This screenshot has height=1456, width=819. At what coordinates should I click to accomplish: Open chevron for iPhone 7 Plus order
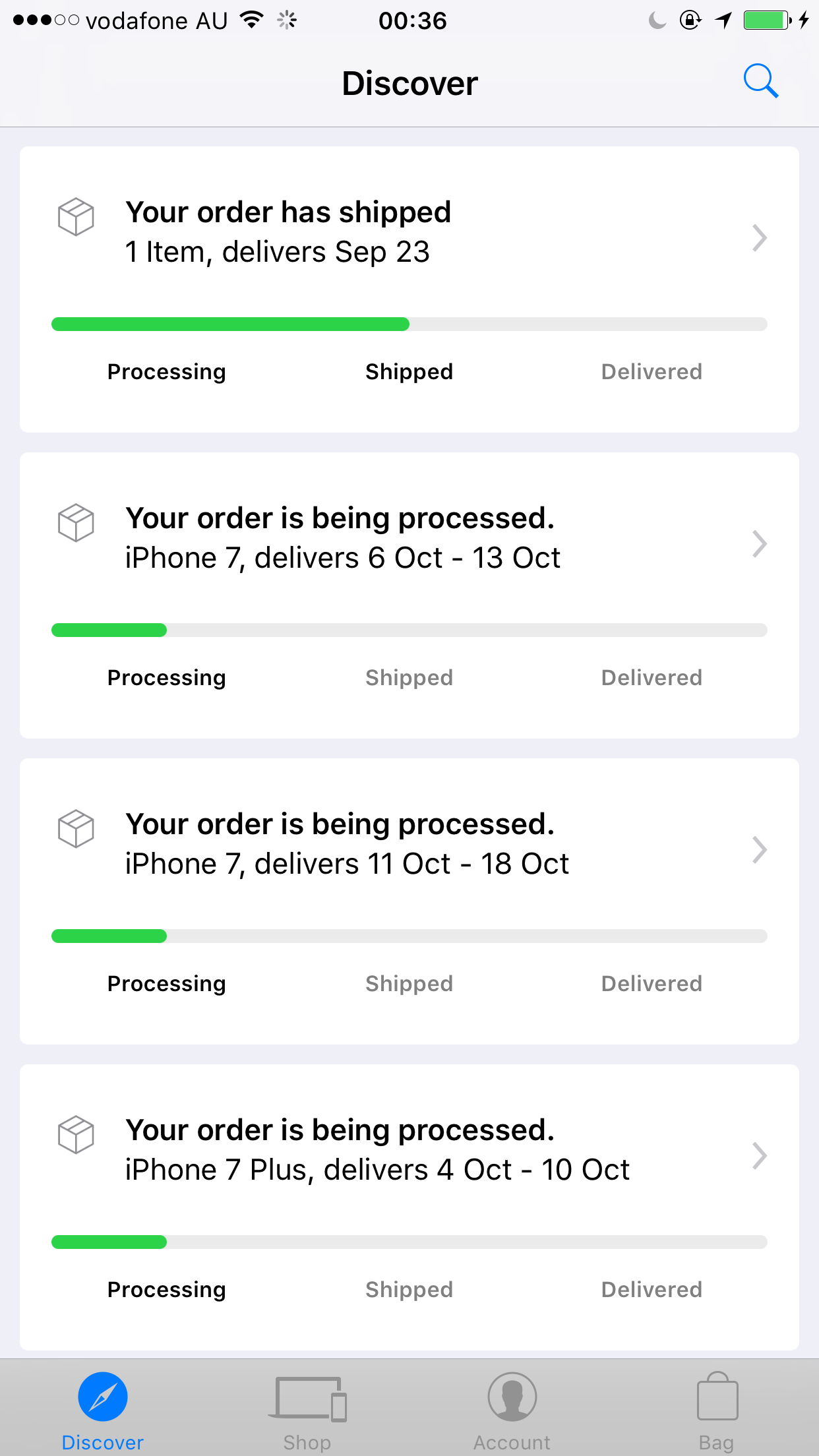(760, 1156)
